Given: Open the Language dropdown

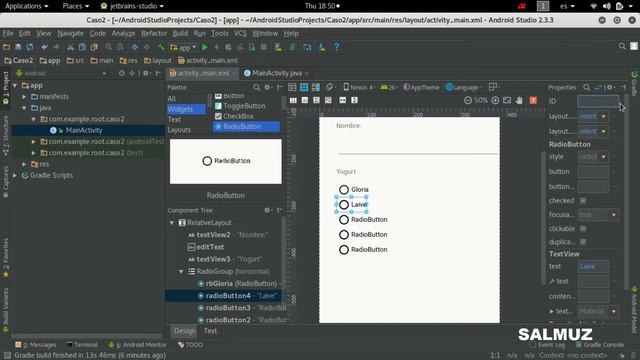Looking at the screenshot, I should click(463, 87).
